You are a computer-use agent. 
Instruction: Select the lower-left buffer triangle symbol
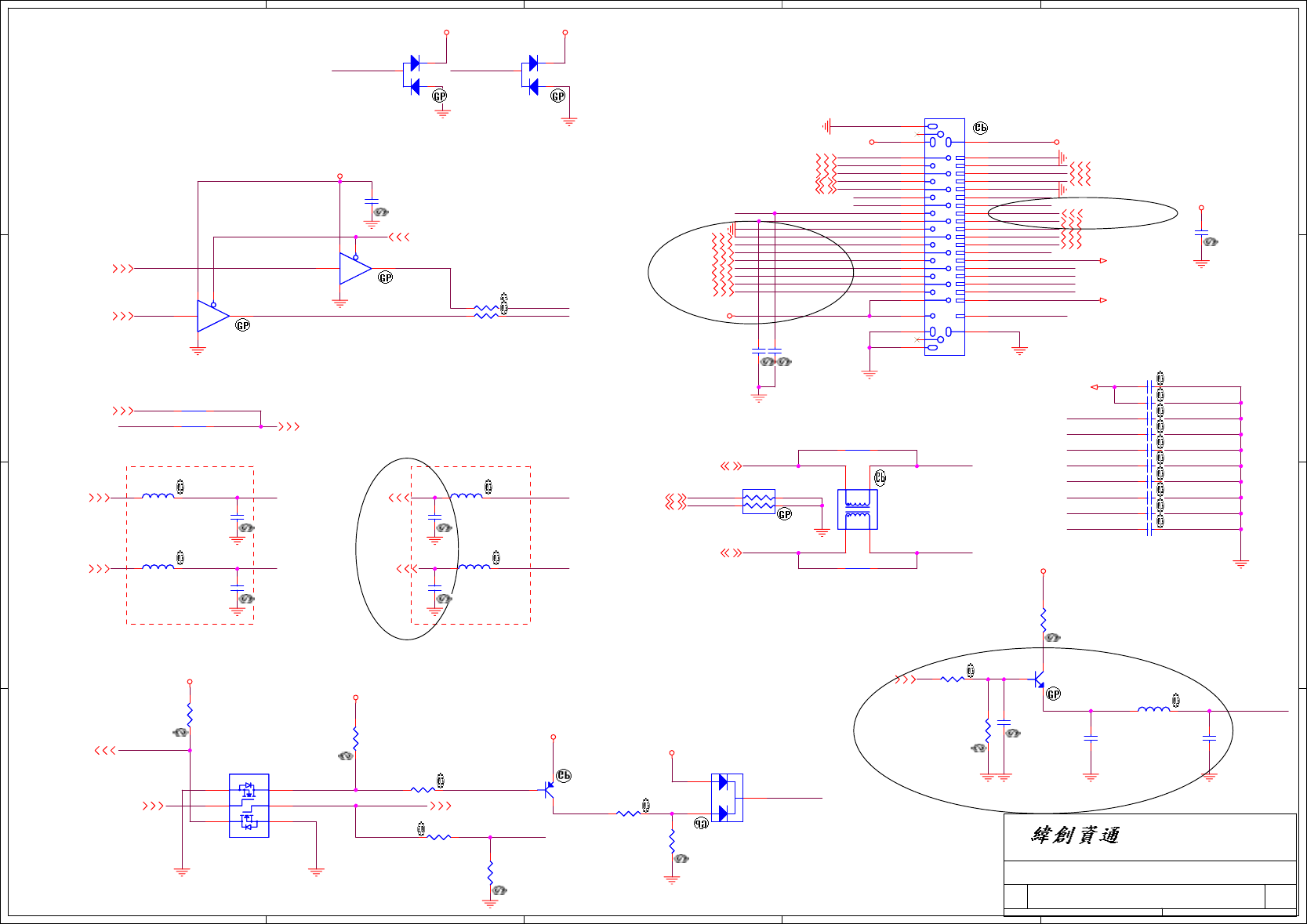[212, 316]
